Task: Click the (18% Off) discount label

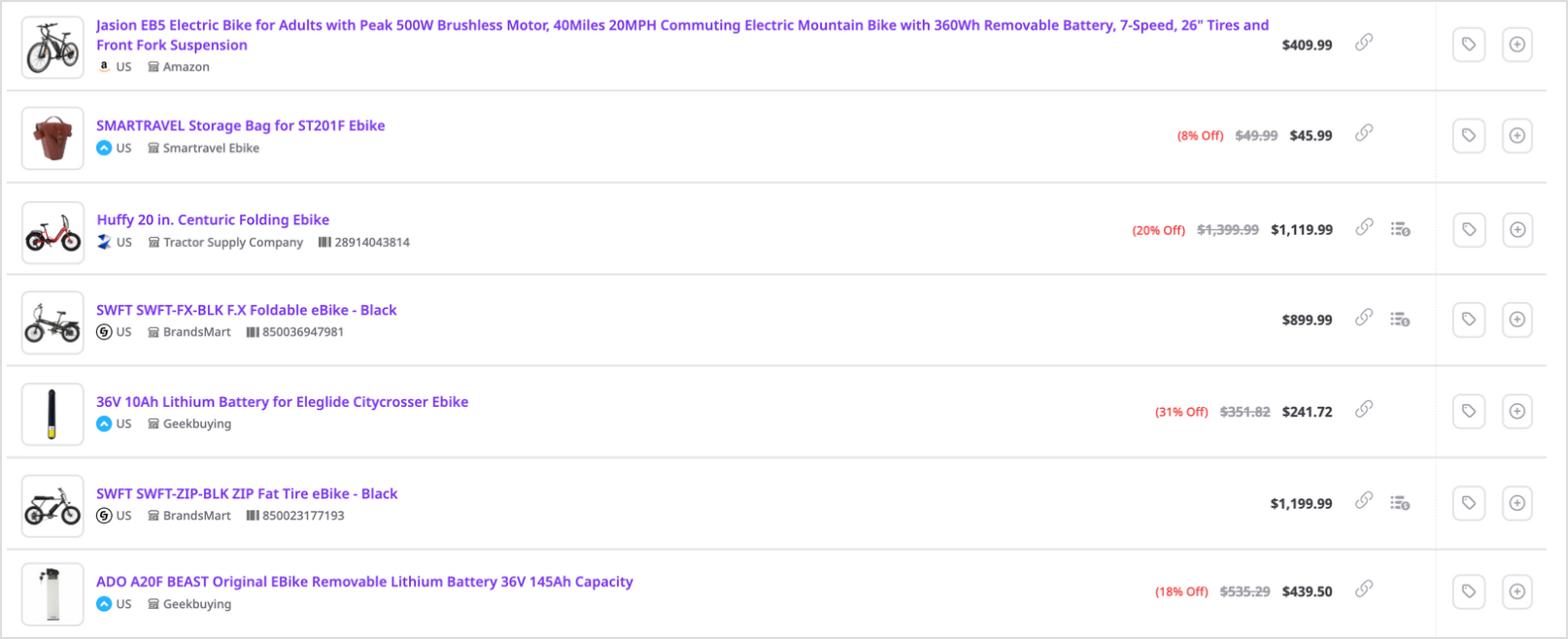Action: [1181, 591]
